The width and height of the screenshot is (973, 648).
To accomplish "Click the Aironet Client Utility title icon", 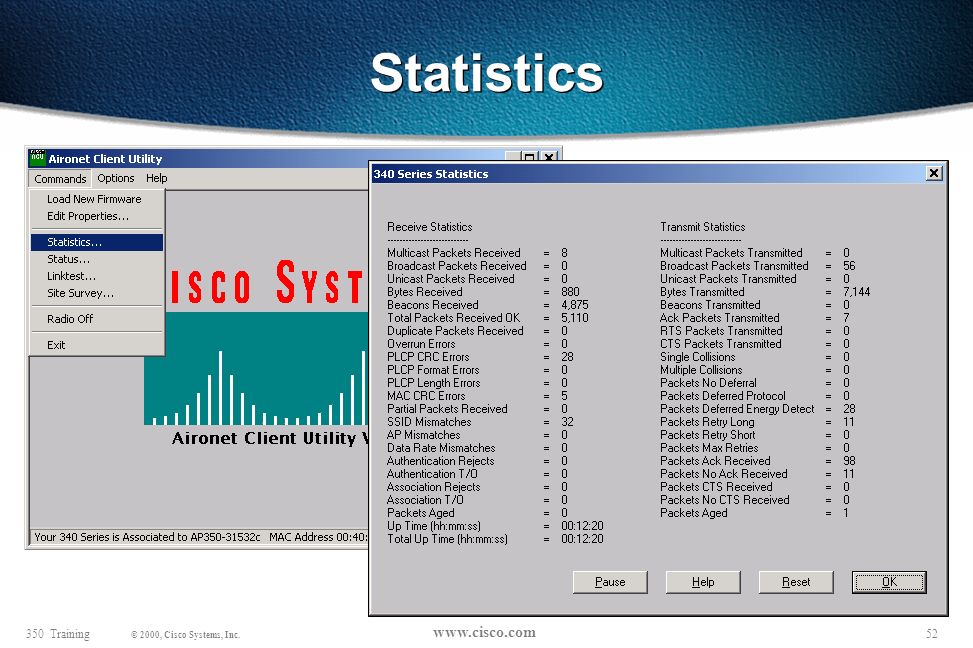I will click(x=37, y=158).
